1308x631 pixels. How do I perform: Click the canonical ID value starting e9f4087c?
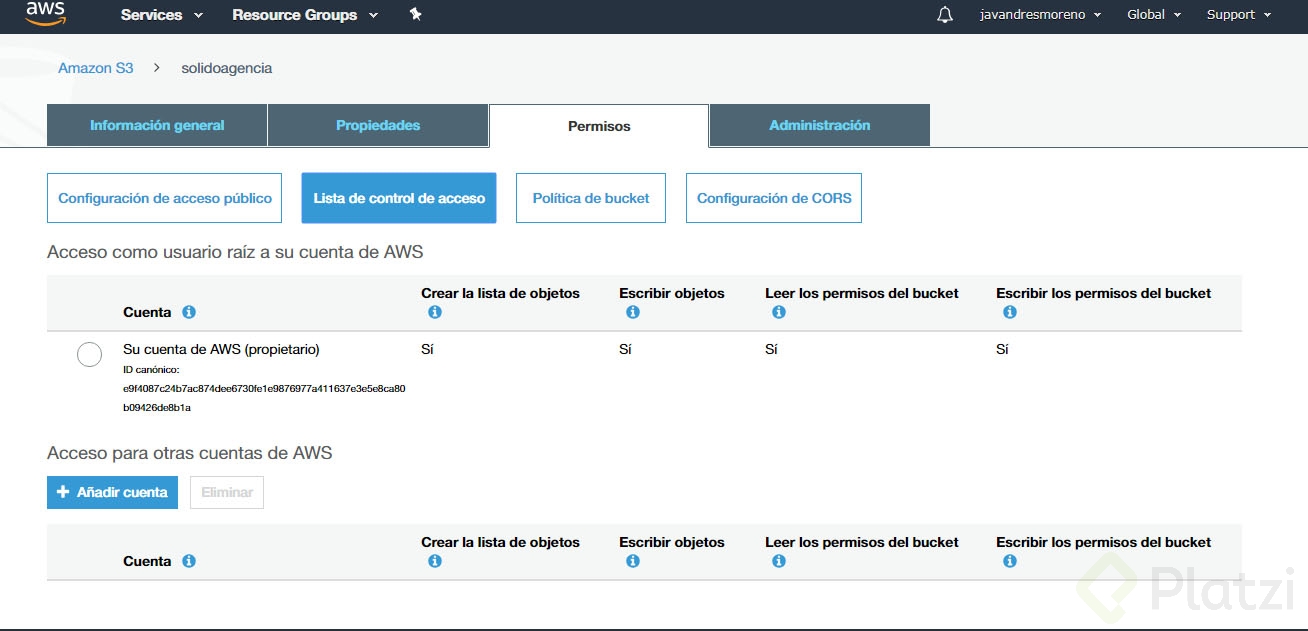tap(264, 397)
